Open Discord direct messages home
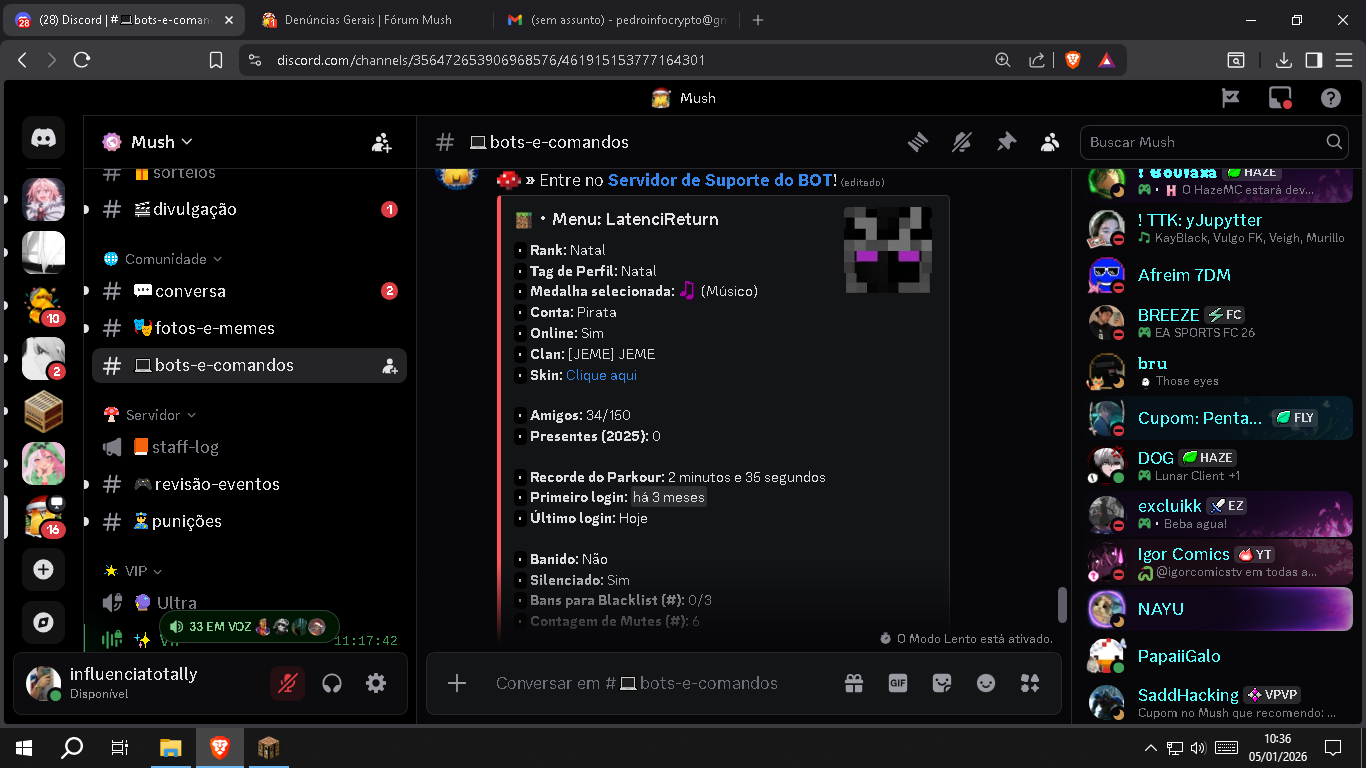The width and height of the screenshot is (1366, 768). pos(43,138)
